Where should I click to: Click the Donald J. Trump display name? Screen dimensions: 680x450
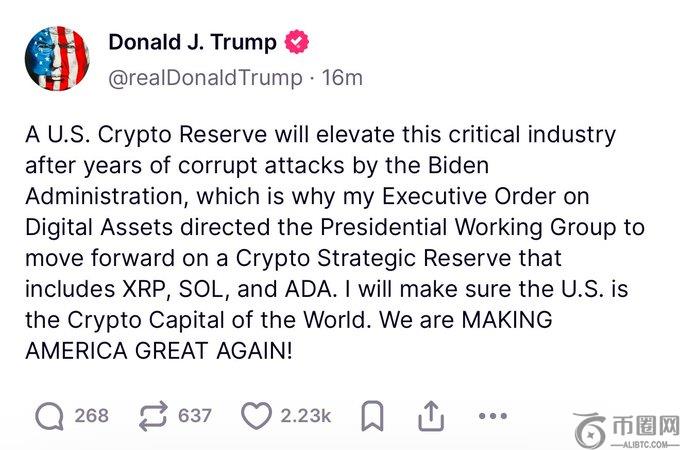191,43
